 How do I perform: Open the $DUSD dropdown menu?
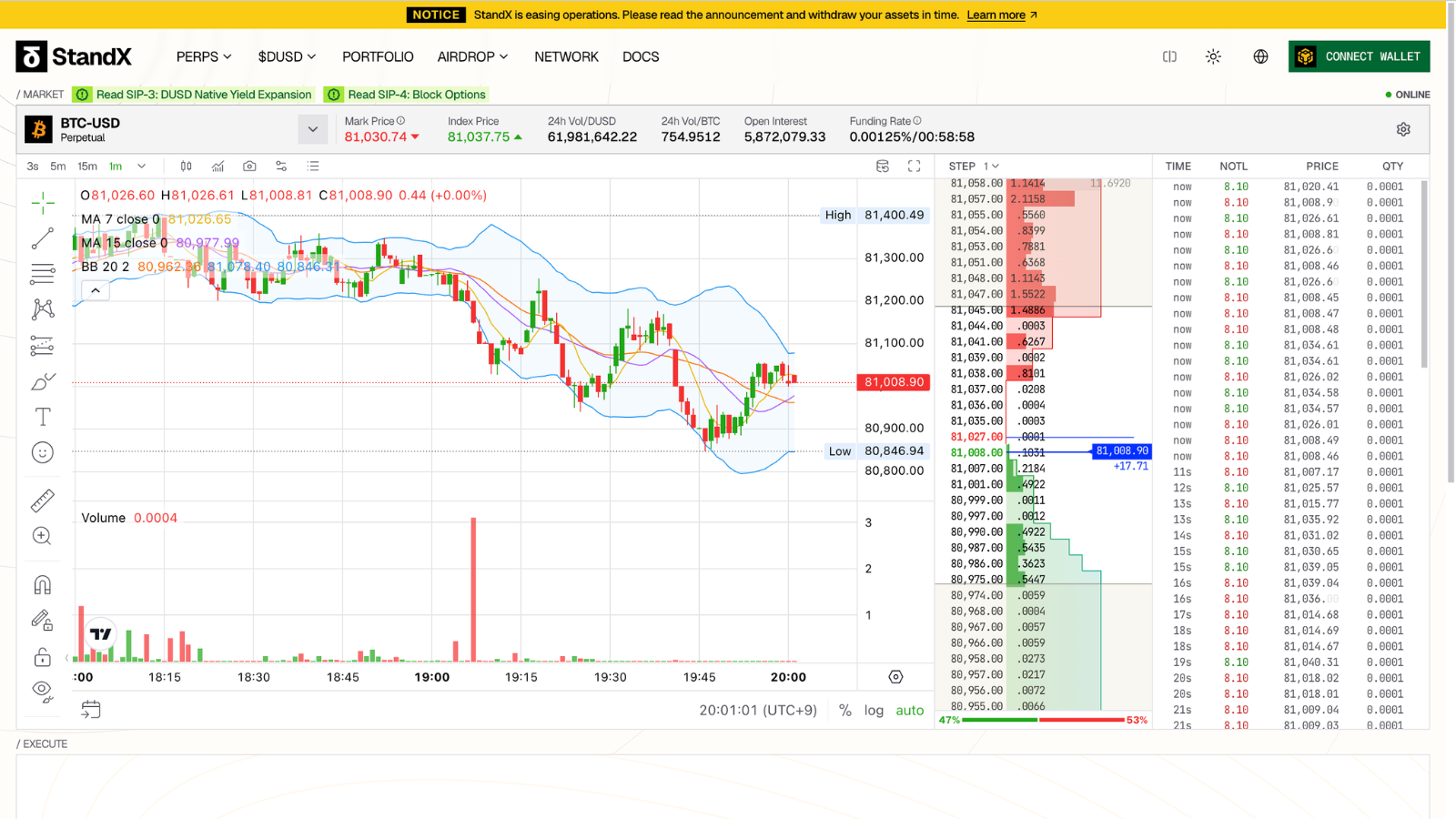287,56
